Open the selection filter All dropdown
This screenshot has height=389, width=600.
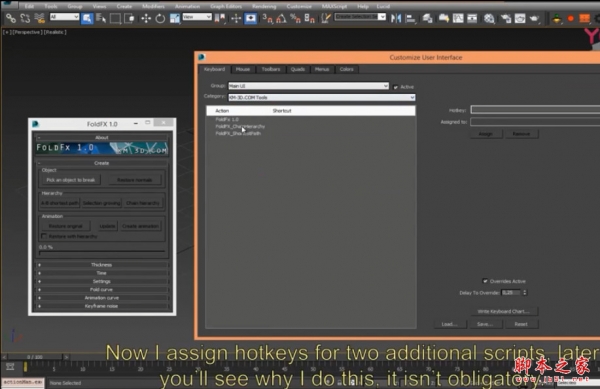(64, 17)
